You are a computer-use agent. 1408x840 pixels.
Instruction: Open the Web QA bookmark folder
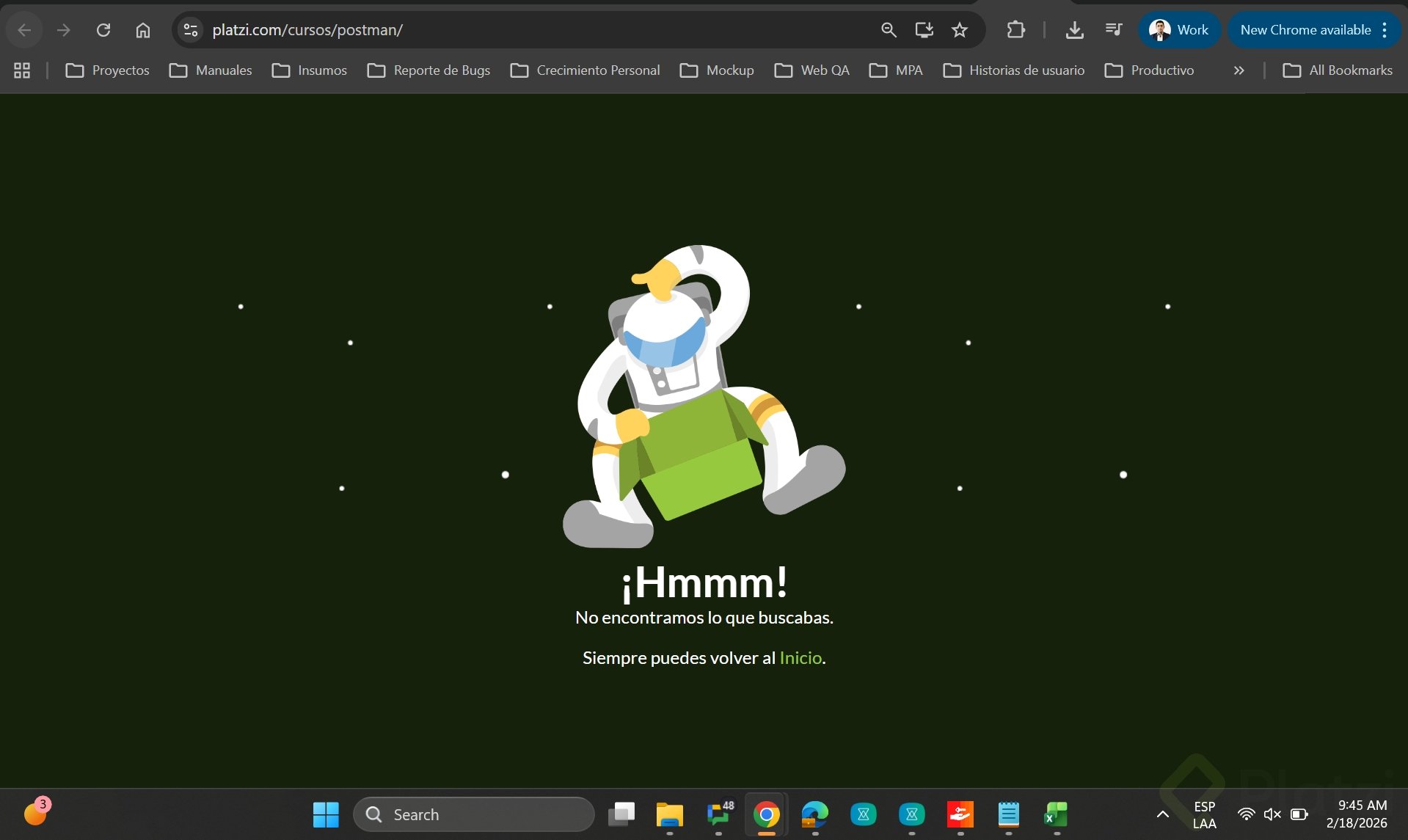point(811,70)
